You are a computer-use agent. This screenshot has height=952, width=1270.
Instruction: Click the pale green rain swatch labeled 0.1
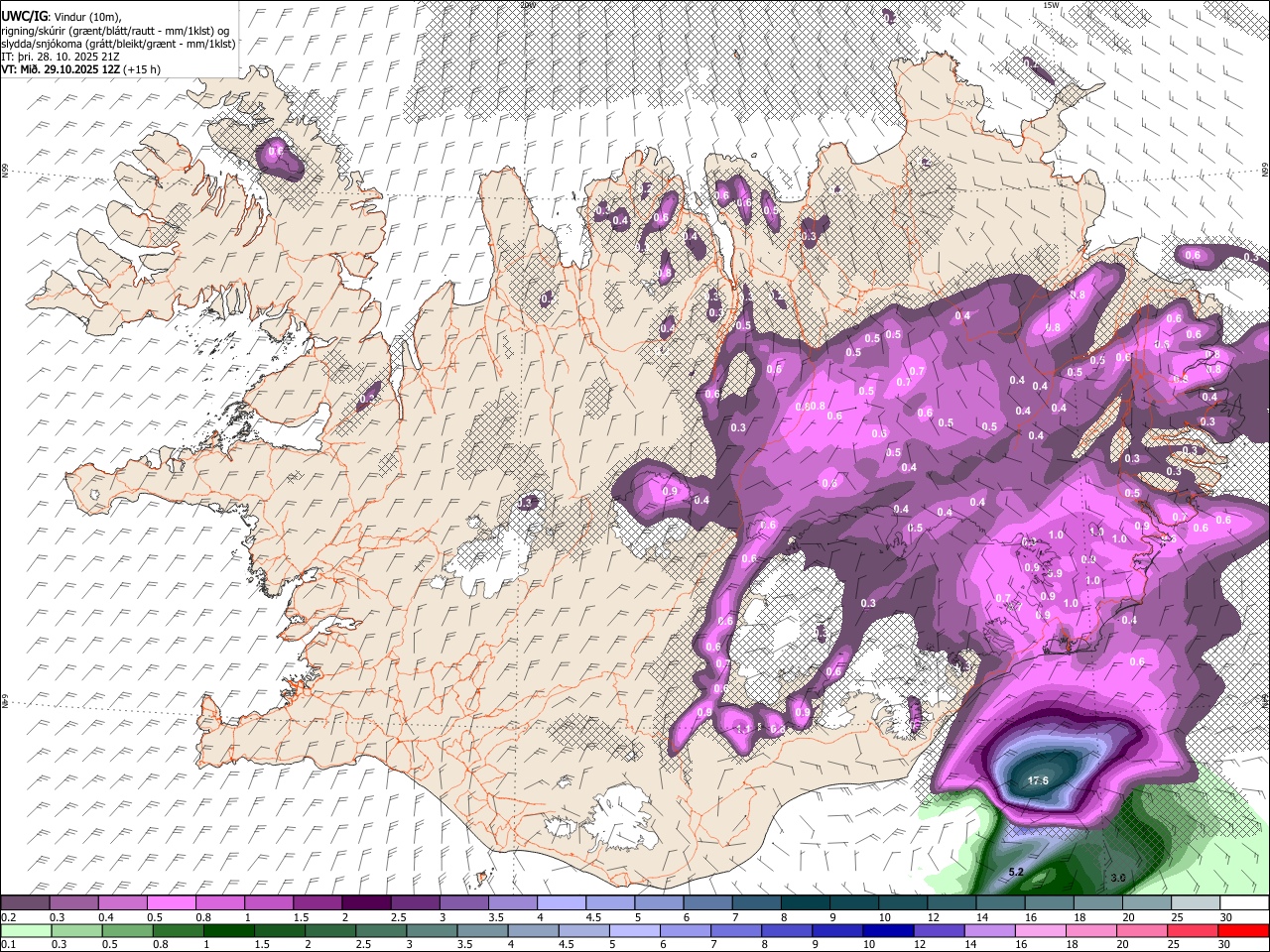tap(25, 930)
